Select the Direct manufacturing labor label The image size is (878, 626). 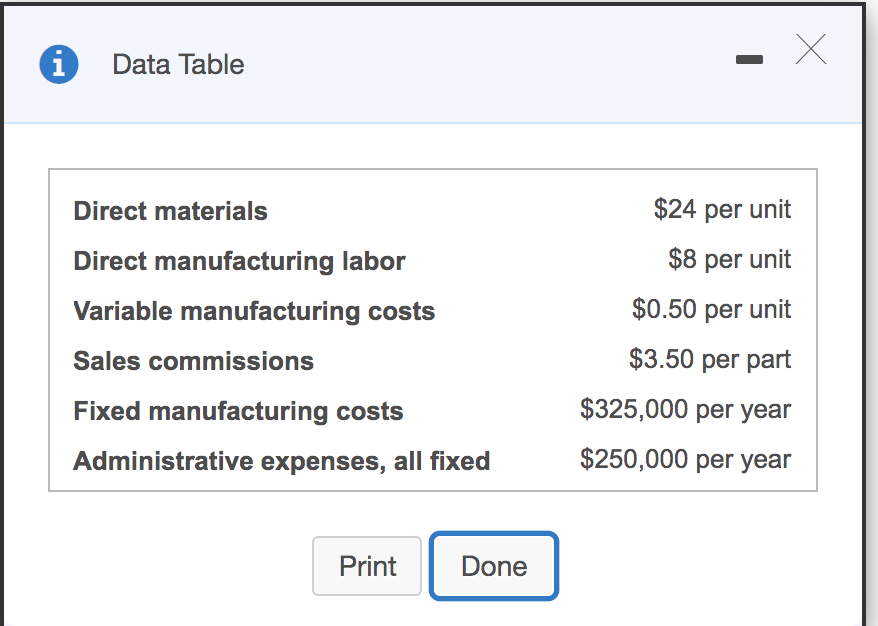coord(239,261)
